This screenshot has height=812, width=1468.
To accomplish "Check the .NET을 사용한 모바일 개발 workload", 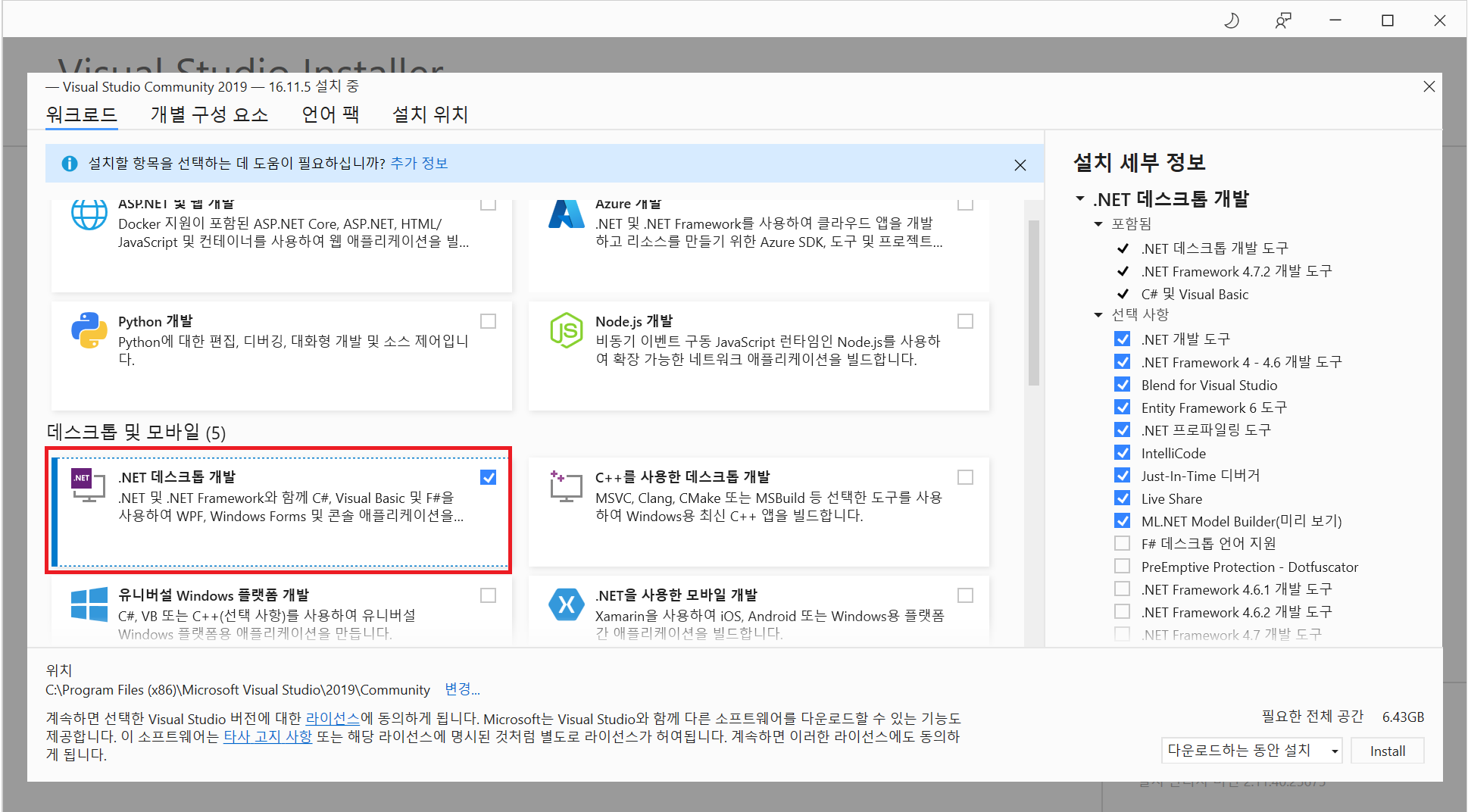I will (x=966, y=595).
